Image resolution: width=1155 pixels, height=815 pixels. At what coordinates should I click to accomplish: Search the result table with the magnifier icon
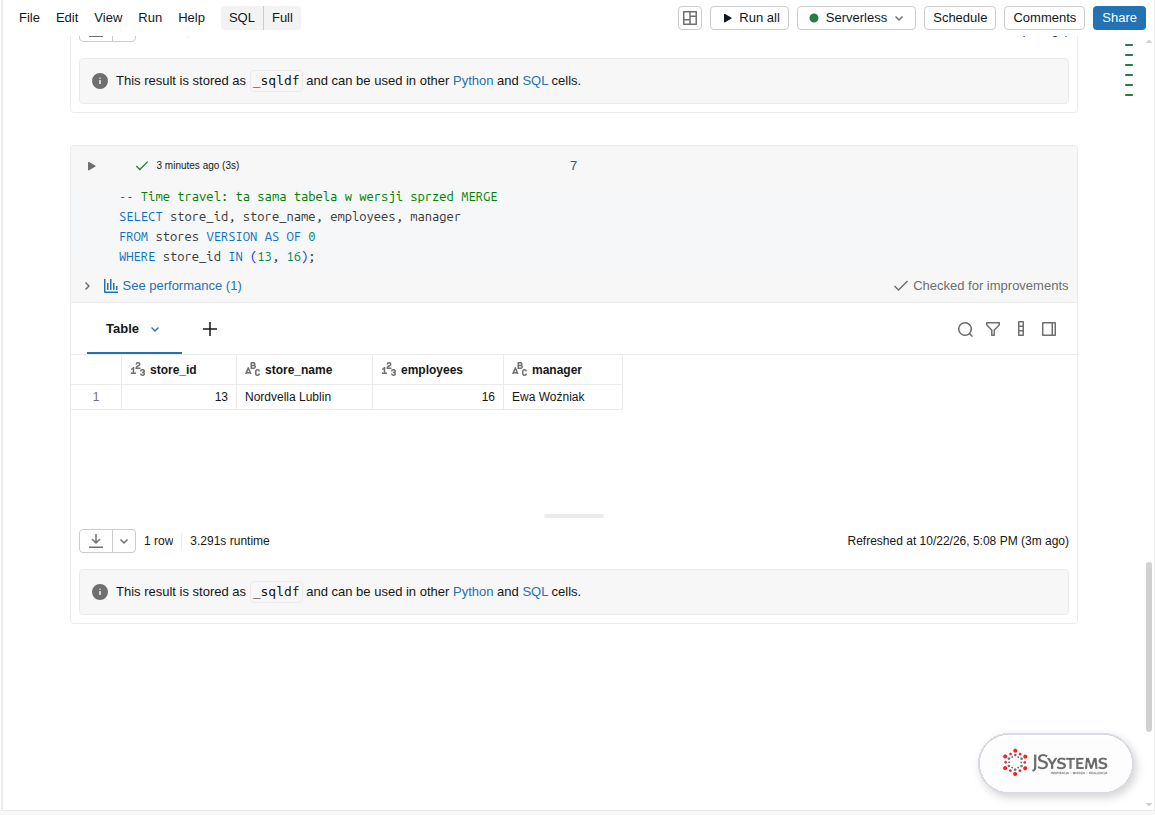pos(965,329)
